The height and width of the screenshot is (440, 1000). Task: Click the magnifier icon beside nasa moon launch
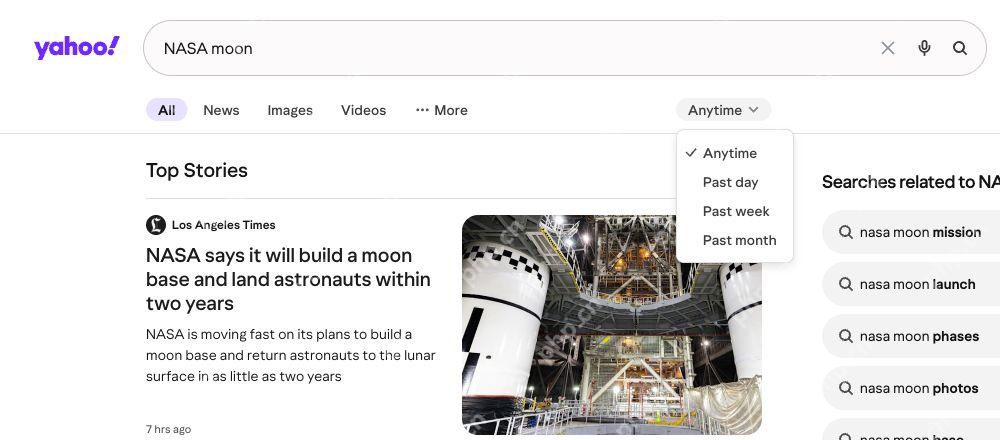point(846,284)
